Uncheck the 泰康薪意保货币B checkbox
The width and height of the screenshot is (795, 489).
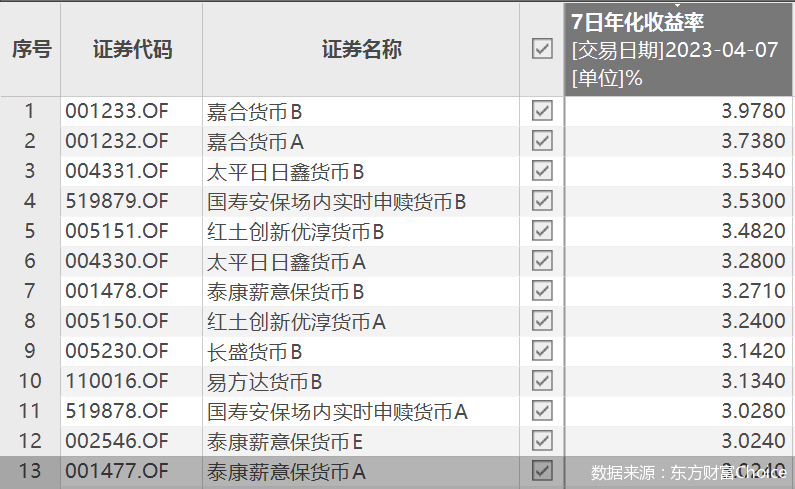click(x=542, y=291)
